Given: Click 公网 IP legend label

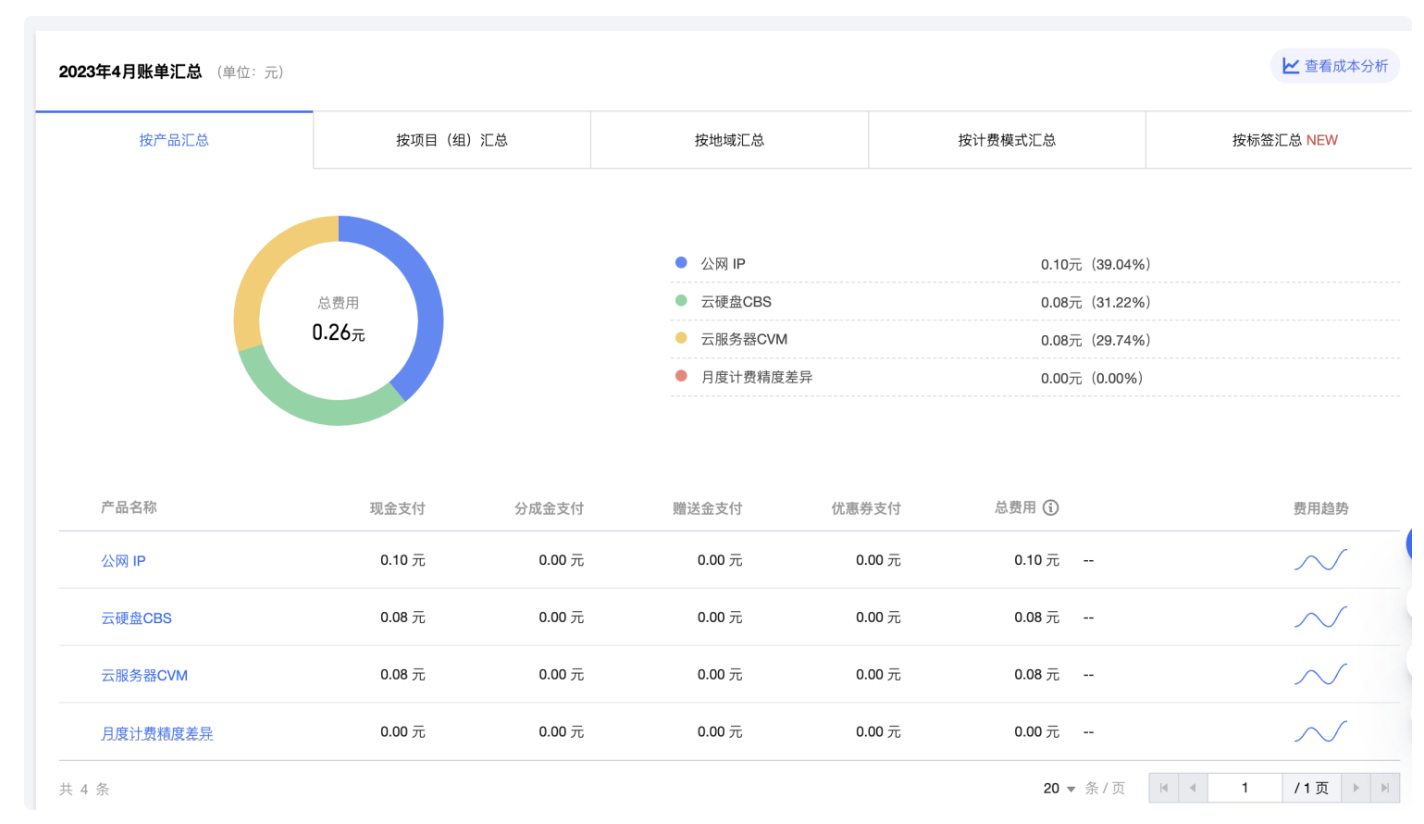Looking at the screenshot, I should click(723, 264).
